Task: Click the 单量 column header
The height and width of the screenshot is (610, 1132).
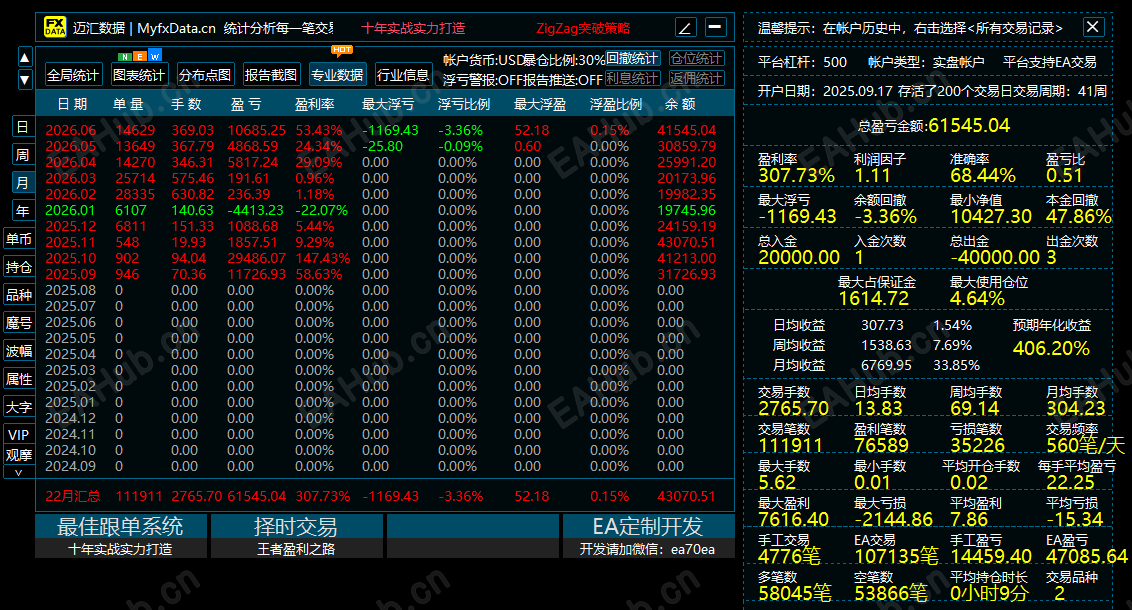Action: (129, 104)
